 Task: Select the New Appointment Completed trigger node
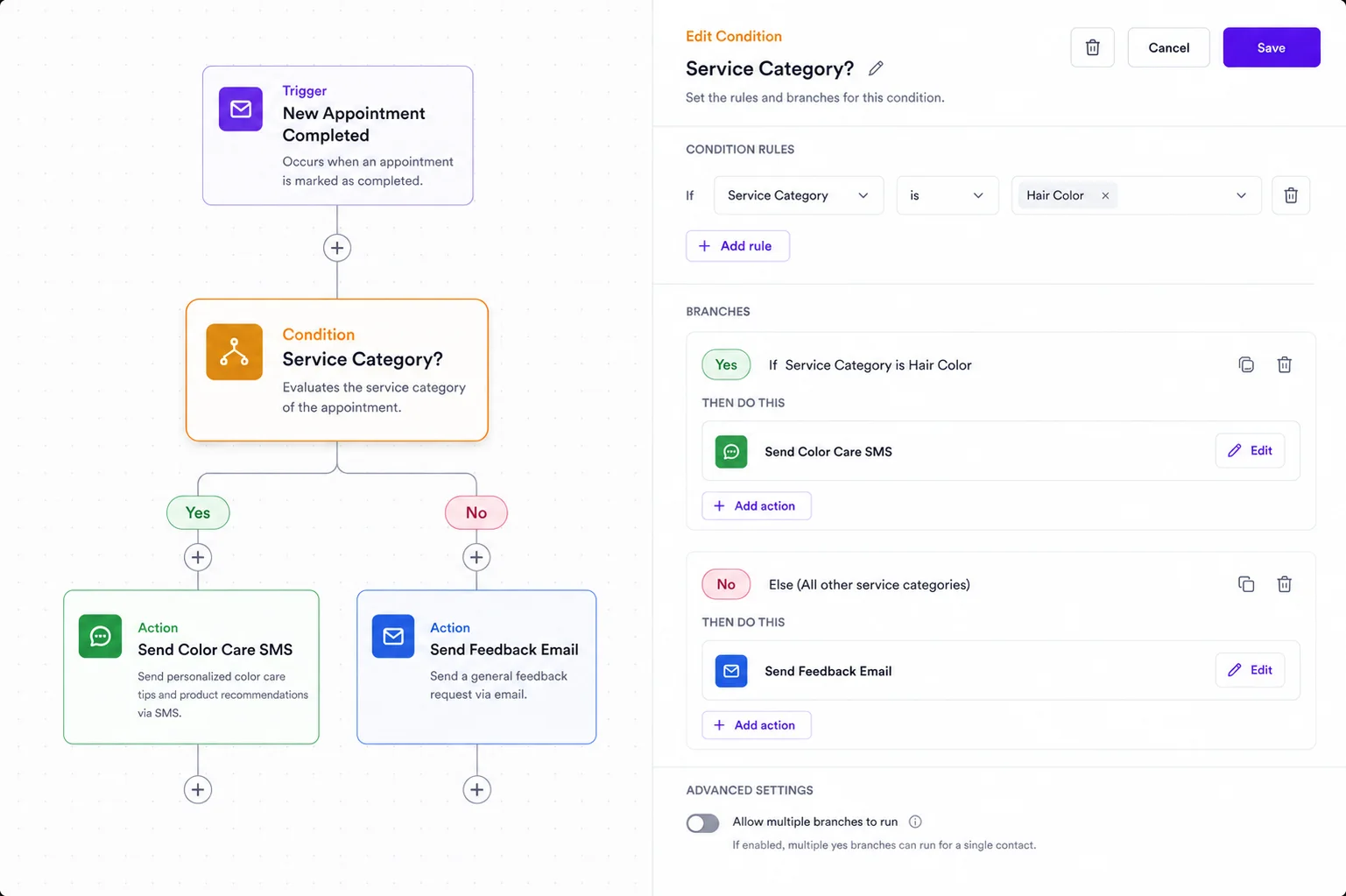tap(338, 136)
